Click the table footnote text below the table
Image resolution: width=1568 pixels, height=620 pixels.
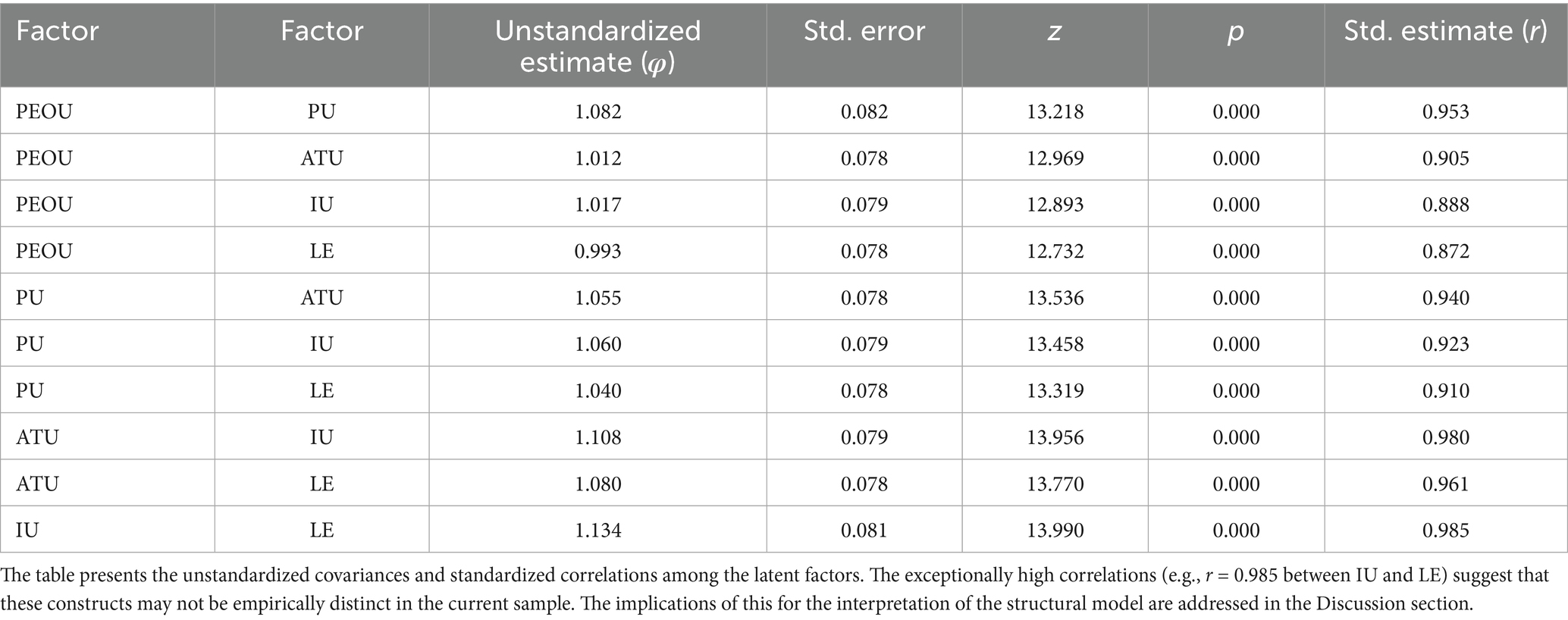773,589
